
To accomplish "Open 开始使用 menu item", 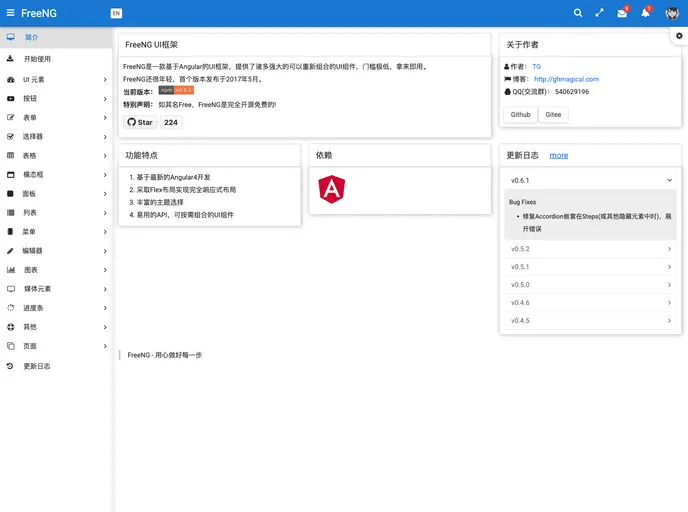I will pyautogui.click(x=56, y=59).
